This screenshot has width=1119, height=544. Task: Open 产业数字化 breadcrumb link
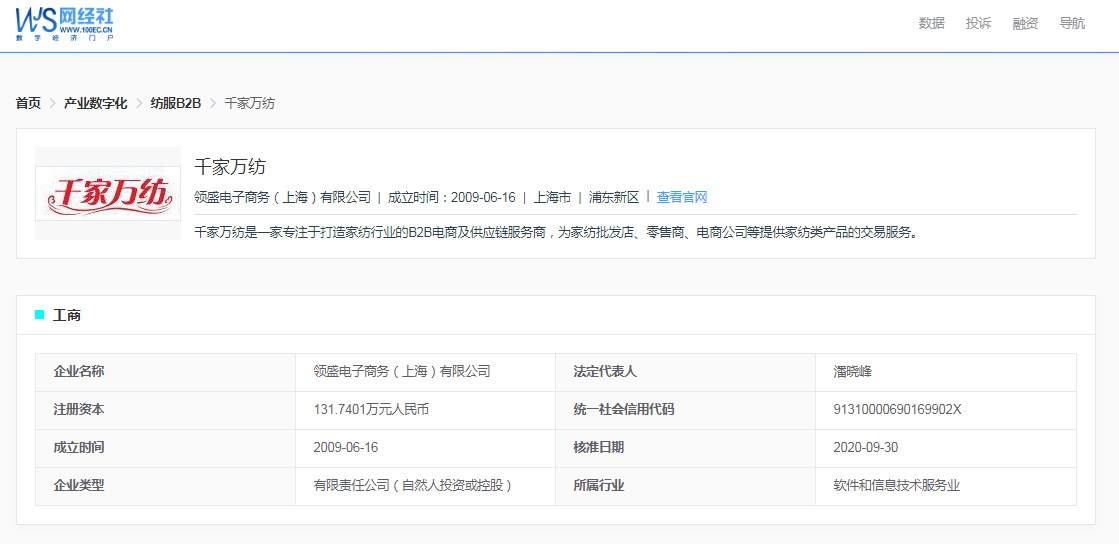[x=96, y=103]
